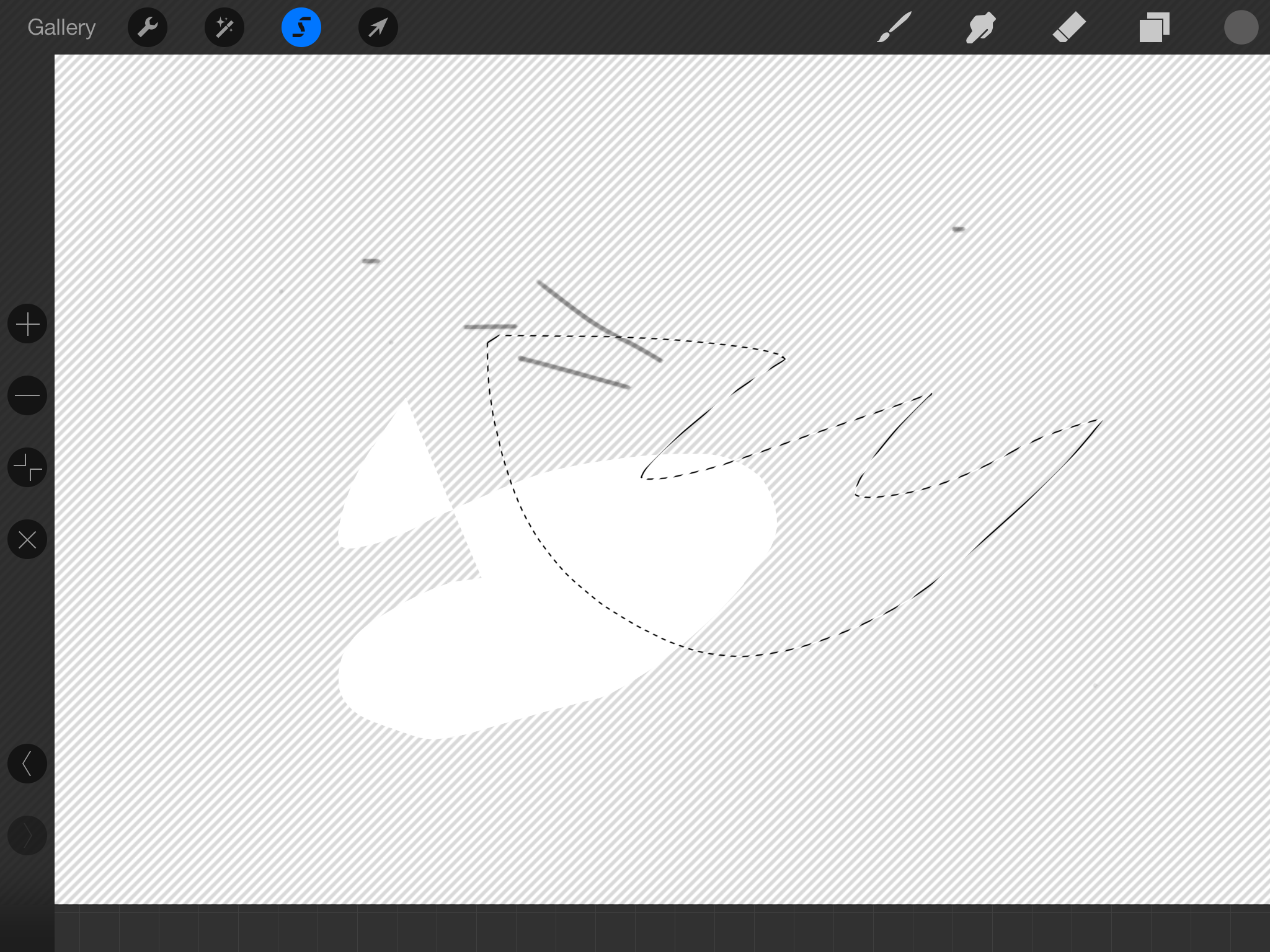Open the Actions wrench menu
This screenshot has height=952, width=1270.
pyautogui.click(x=148, y=27)
